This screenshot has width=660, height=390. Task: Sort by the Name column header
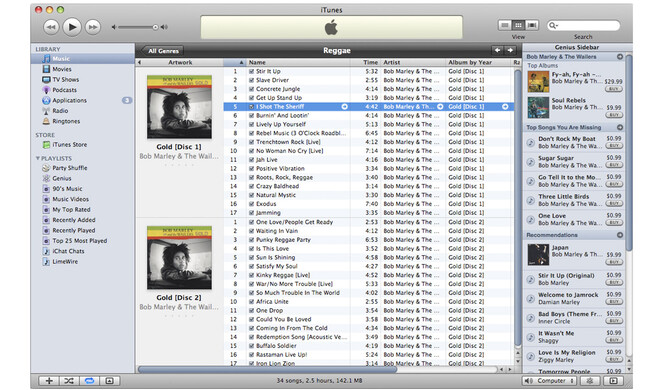(x=298, y=62)
